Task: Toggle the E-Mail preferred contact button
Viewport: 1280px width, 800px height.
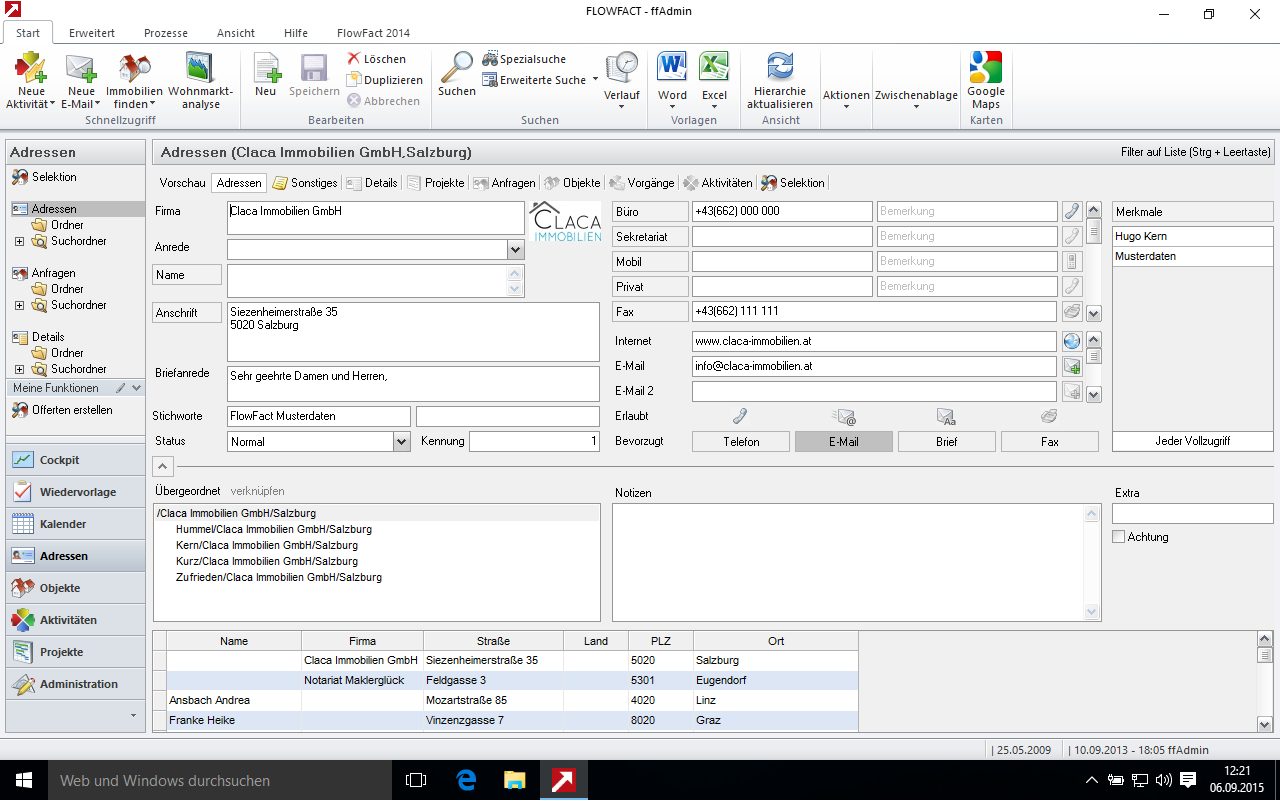Action: (x=843, y=442)
